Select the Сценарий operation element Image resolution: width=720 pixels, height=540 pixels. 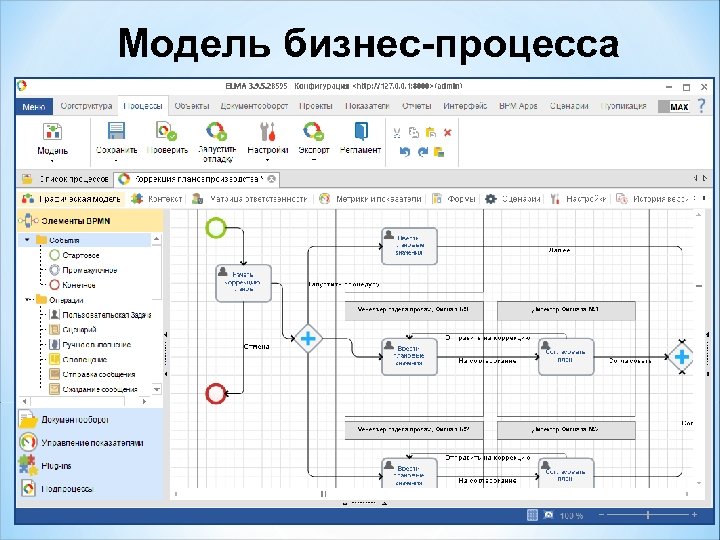point(73,330)
